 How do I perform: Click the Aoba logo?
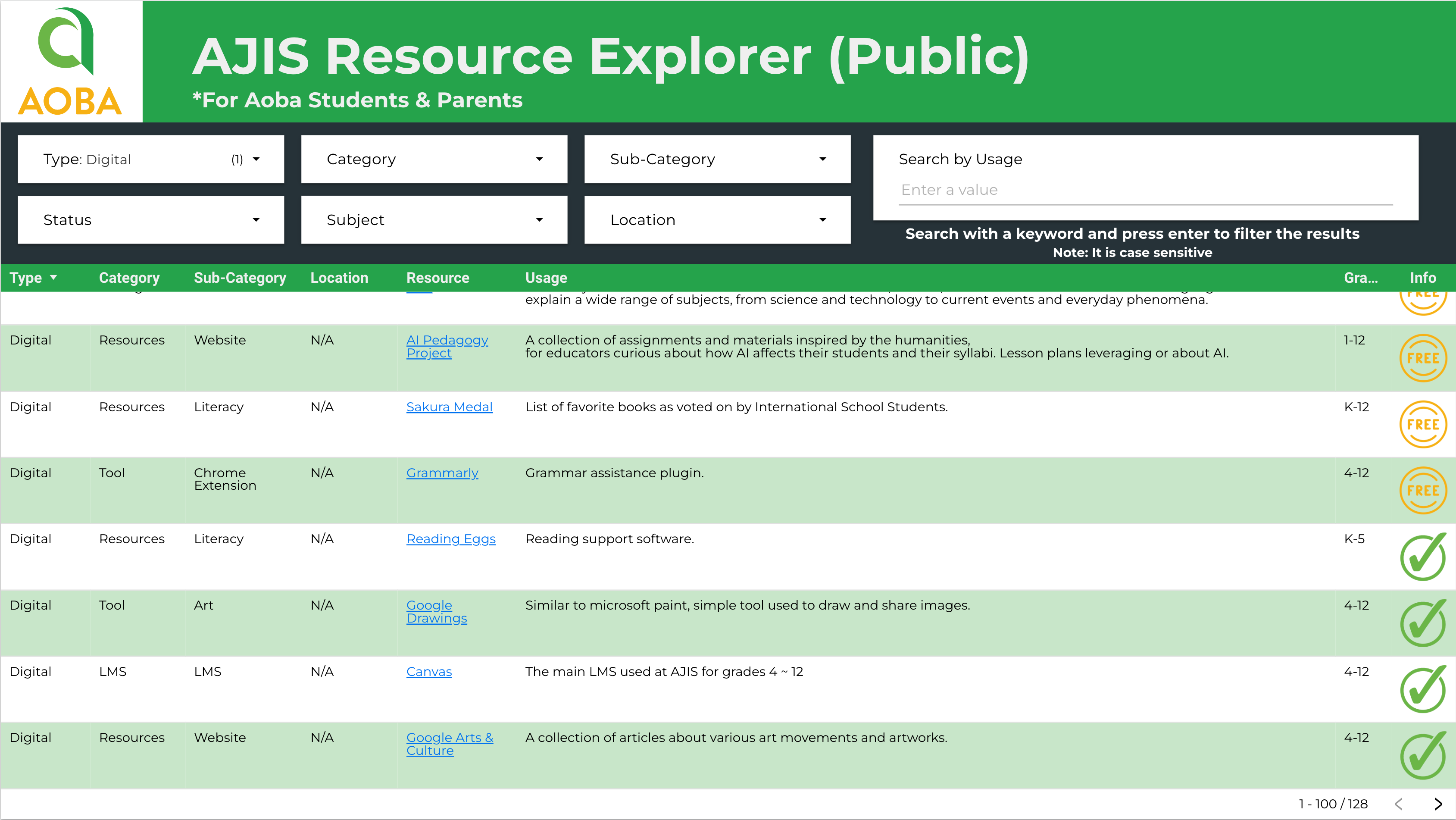click(71, 61)
